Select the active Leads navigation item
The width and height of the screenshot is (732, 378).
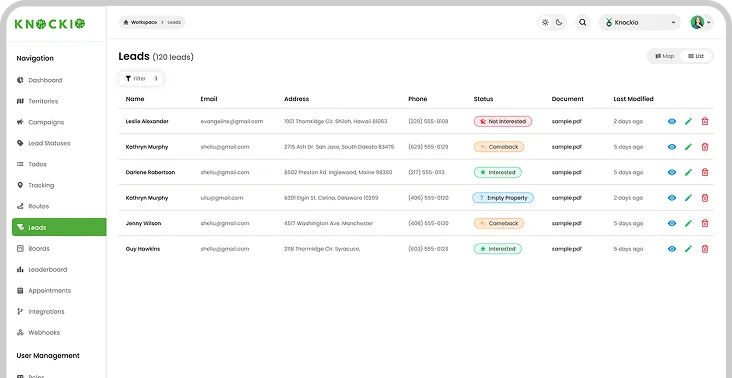click(x=59, y=227)
